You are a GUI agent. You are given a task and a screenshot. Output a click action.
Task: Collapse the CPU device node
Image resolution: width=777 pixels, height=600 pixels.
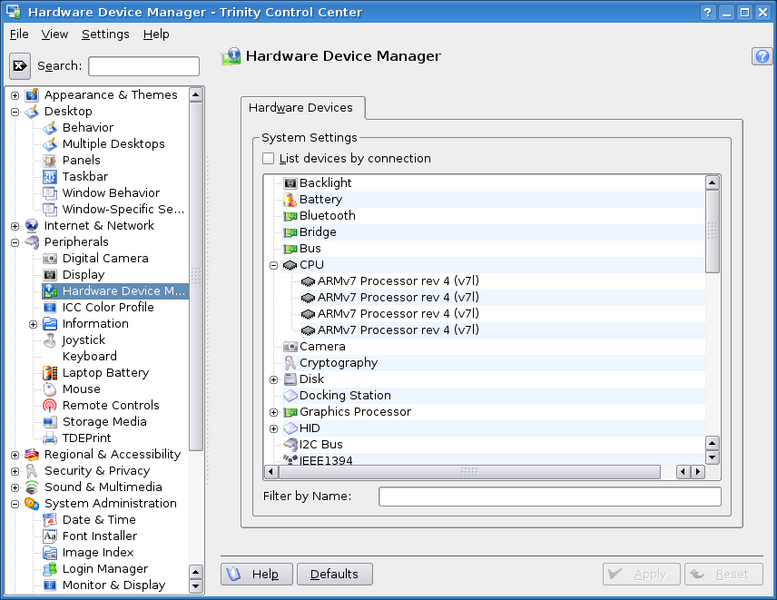[x=274, y=265]
